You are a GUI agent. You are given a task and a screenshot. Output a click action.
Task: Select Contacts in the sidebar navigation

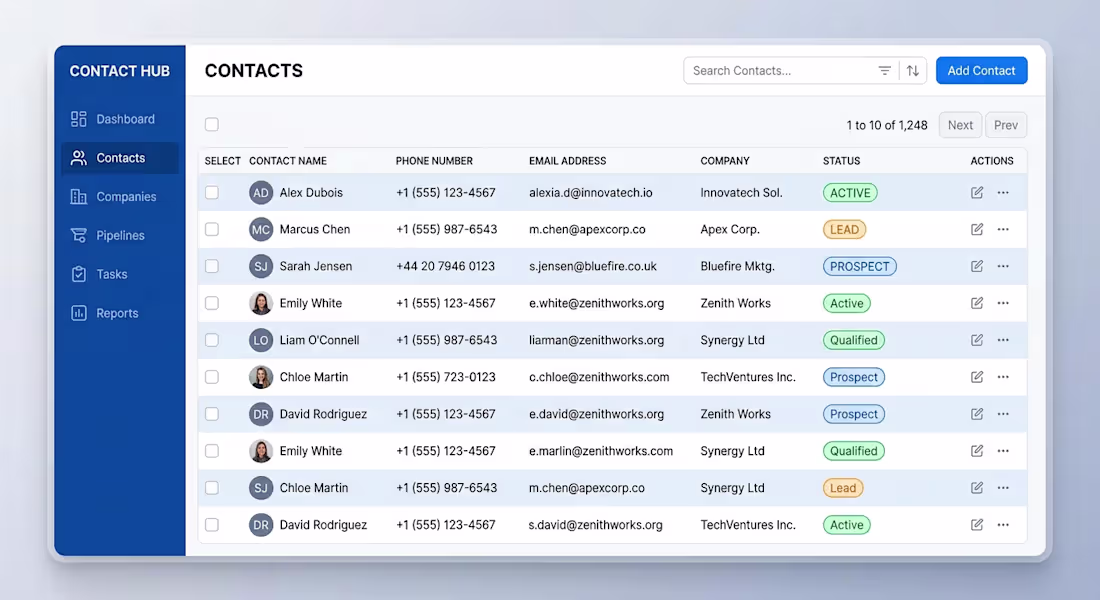click(120, 158)
